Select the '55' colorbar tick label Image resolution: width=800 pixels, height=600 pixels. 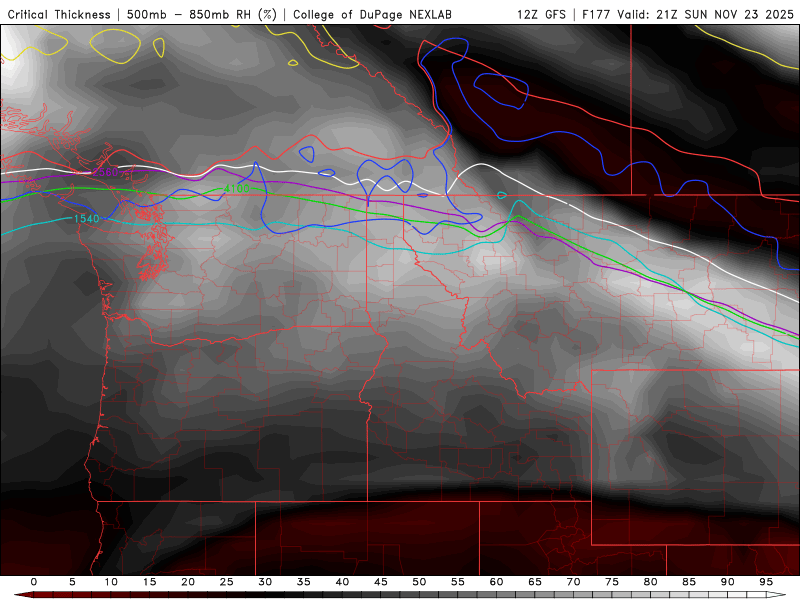(458, 582)
